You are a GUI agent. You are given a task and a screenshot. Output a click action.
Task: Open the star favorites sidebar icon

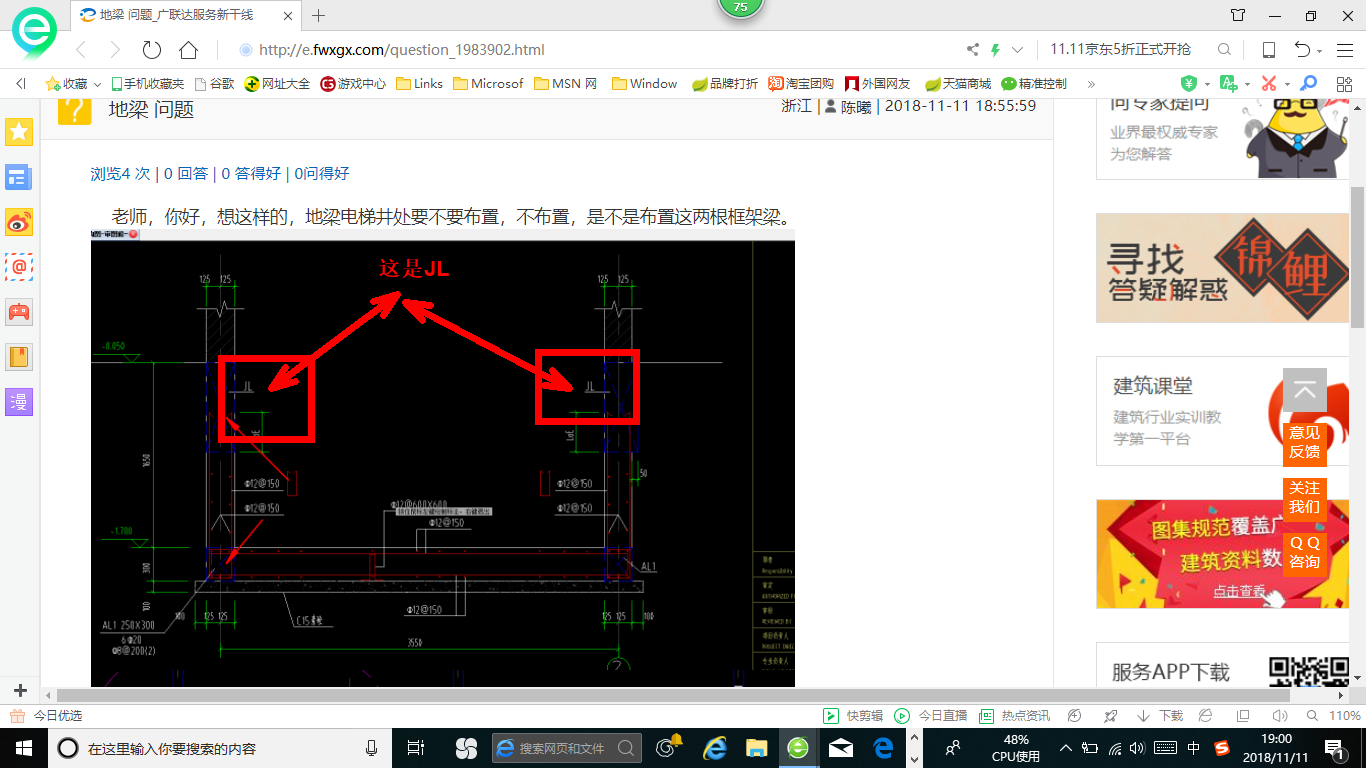19,131
